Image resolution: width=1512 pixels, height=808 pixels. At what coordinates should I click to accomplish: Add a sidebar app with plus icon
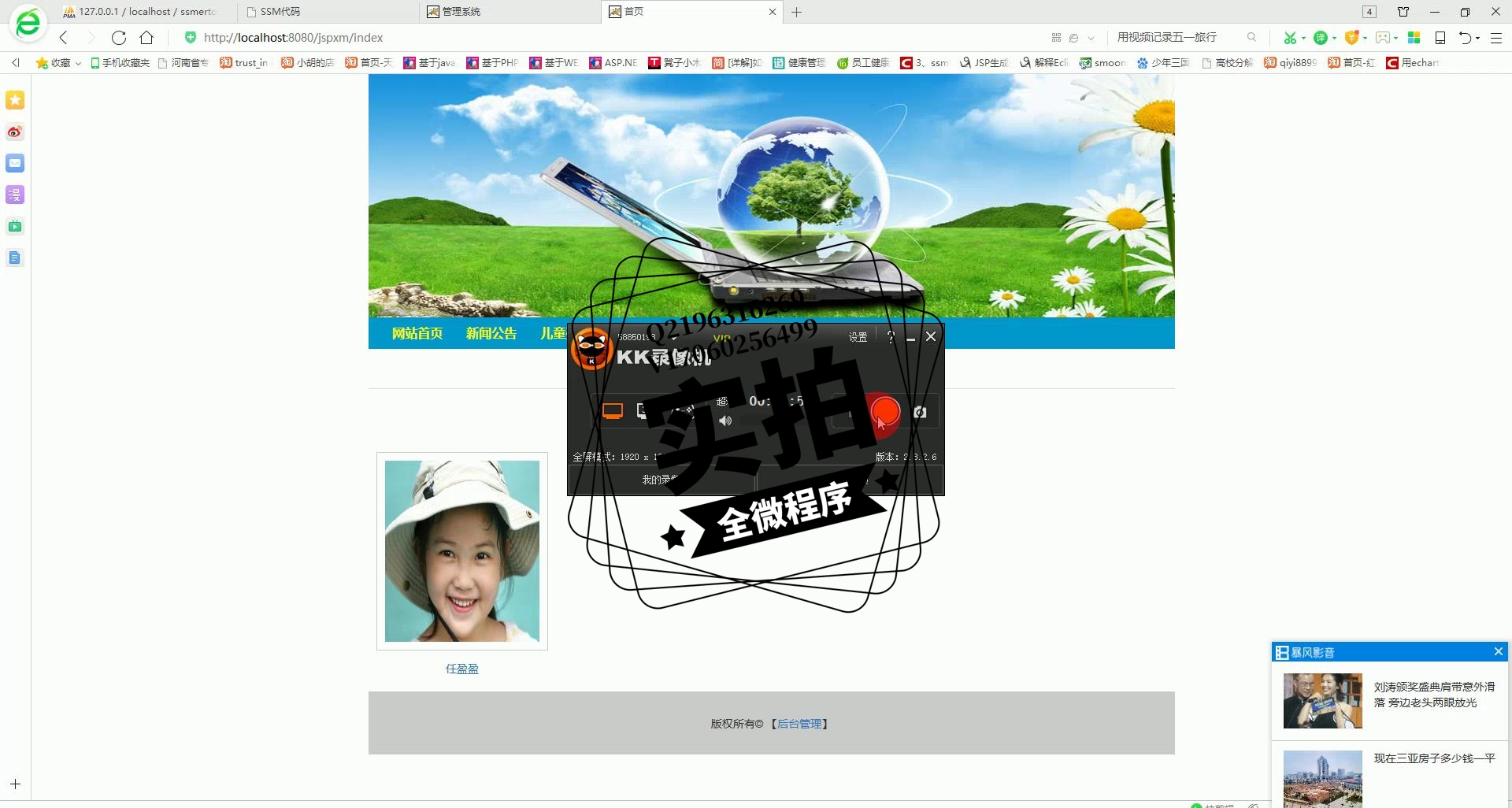pos(15,784)
